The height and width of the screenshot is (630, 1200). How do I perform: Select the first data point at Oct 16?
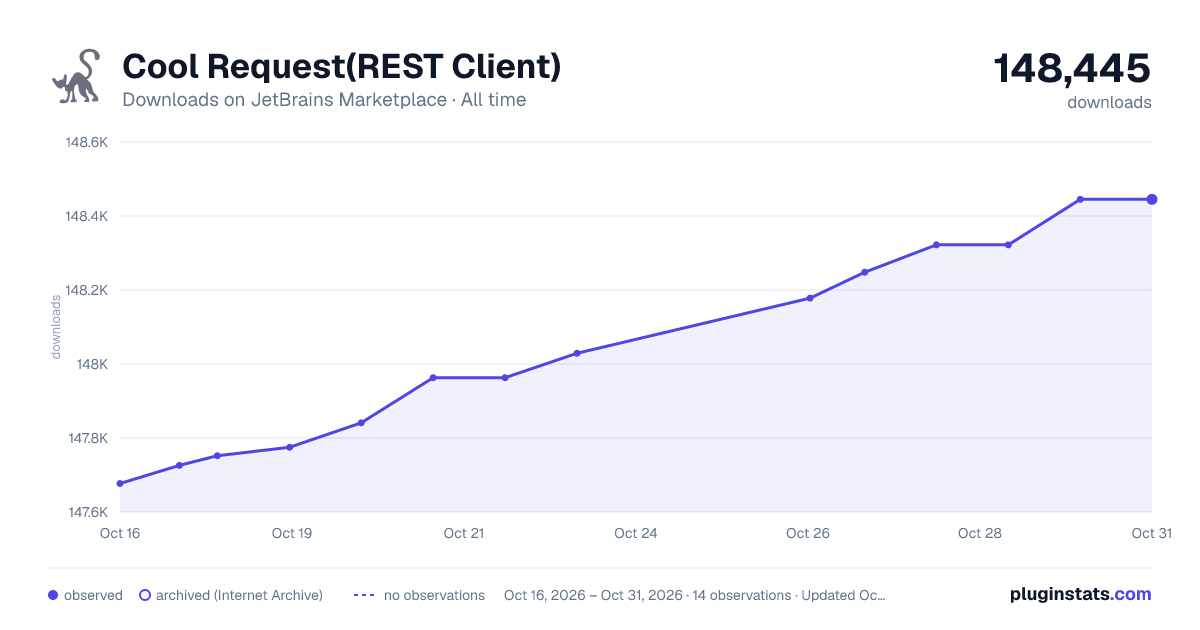coord(120,484)
